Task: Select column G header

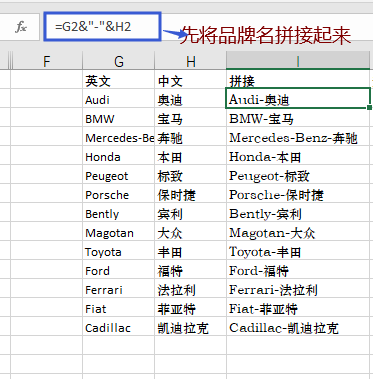Action: [119, 61]
